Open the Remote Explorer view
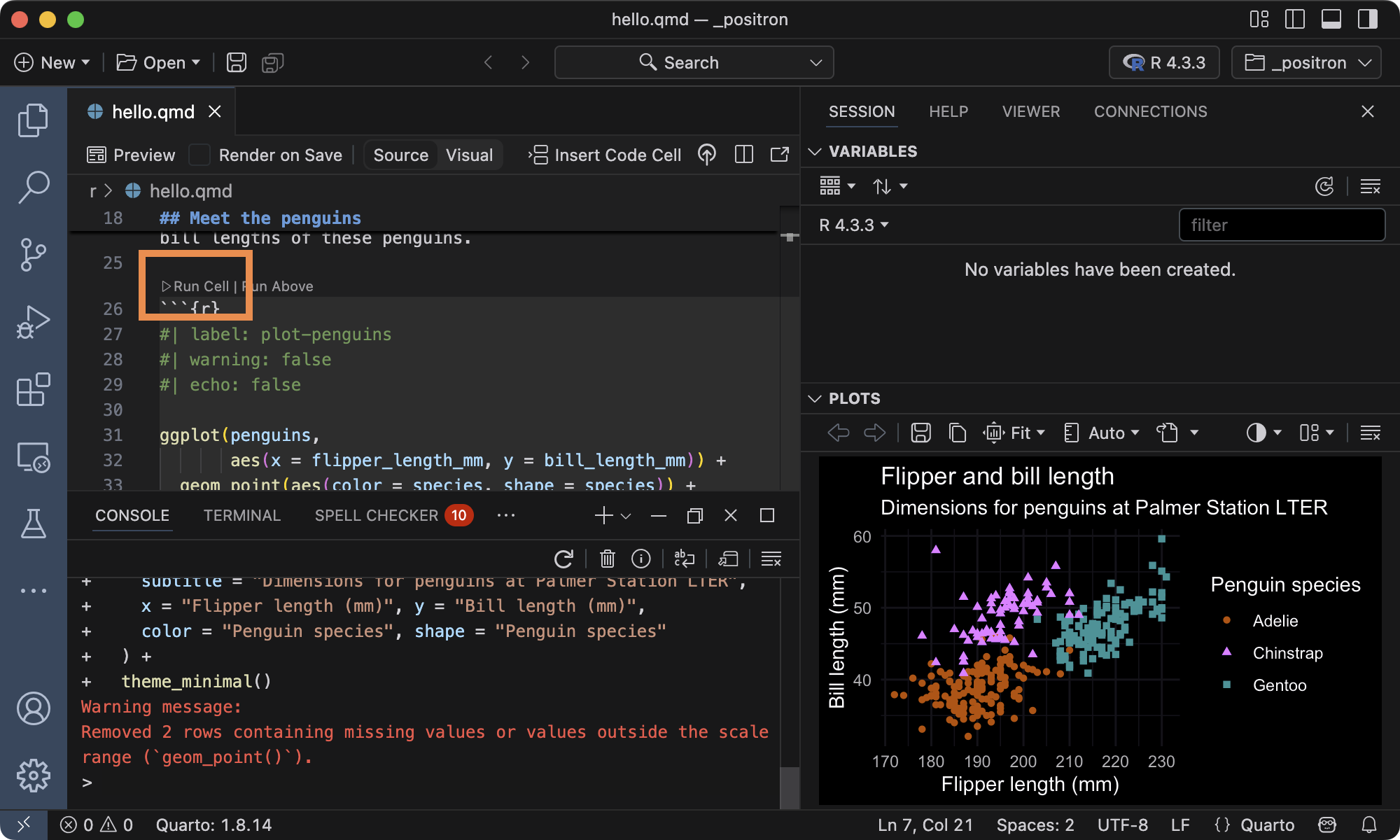1400x840 pixels. 33,456
